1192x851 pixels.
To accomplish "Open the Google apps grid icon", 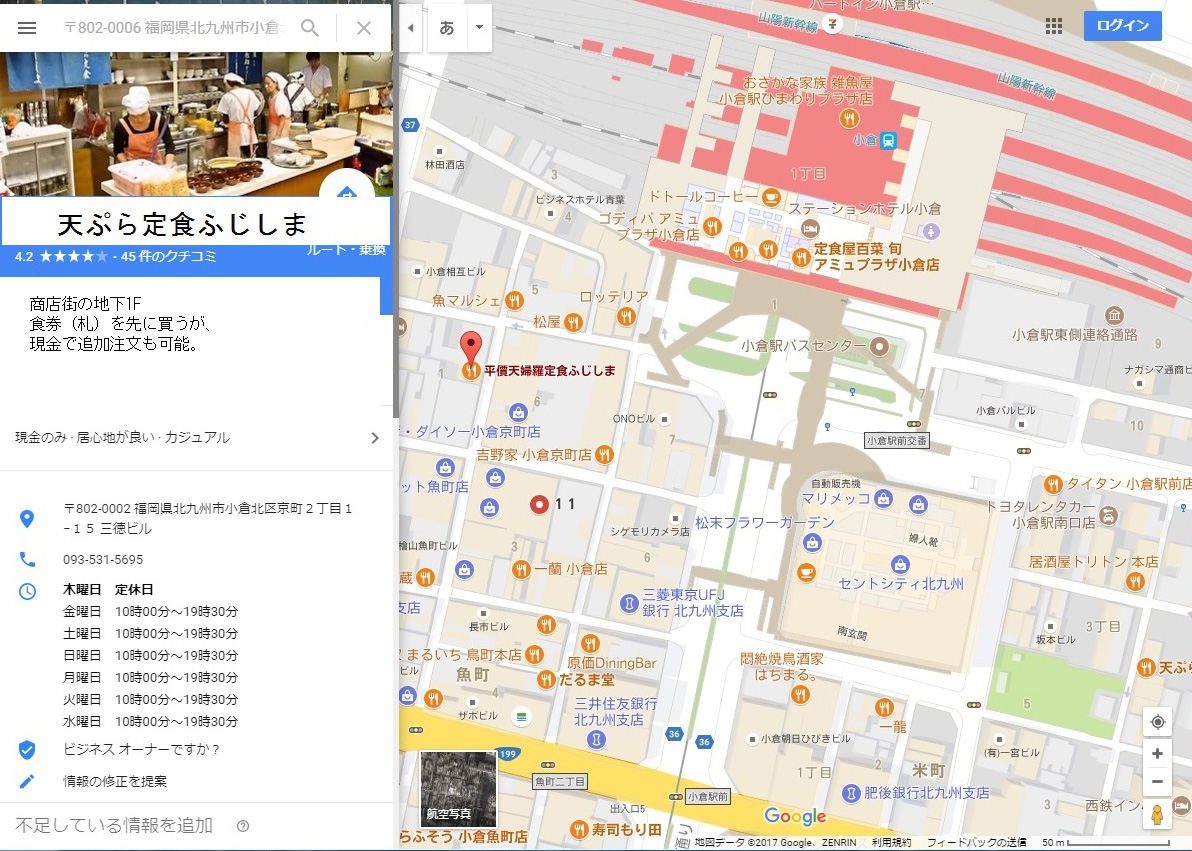I will (x=1053, y=26).
